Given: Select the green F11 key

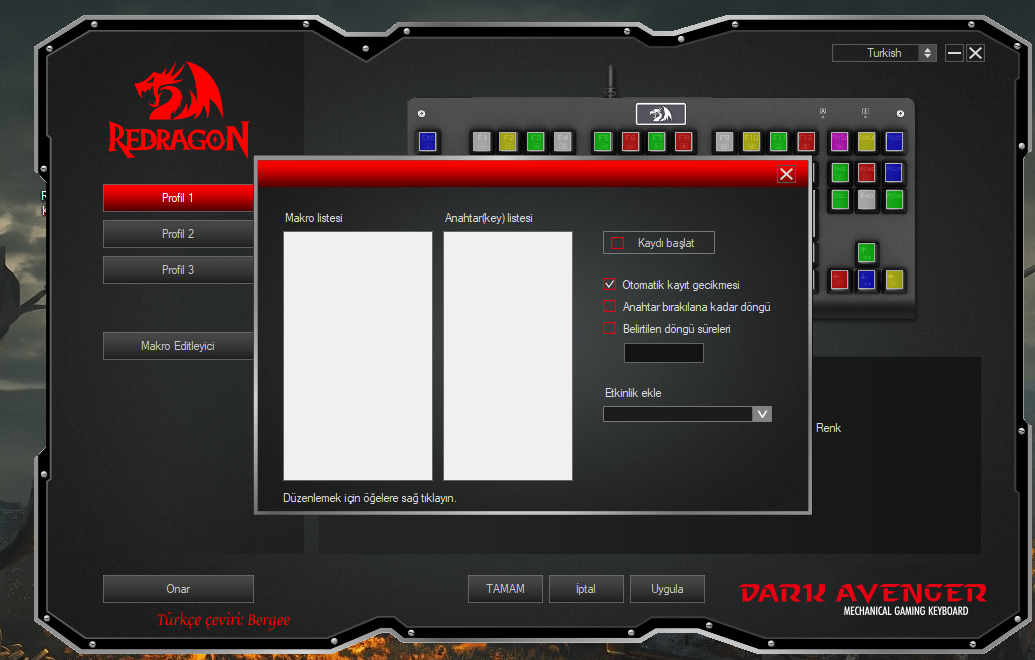Looking at the screenshot, I should (x=778, y=141).
